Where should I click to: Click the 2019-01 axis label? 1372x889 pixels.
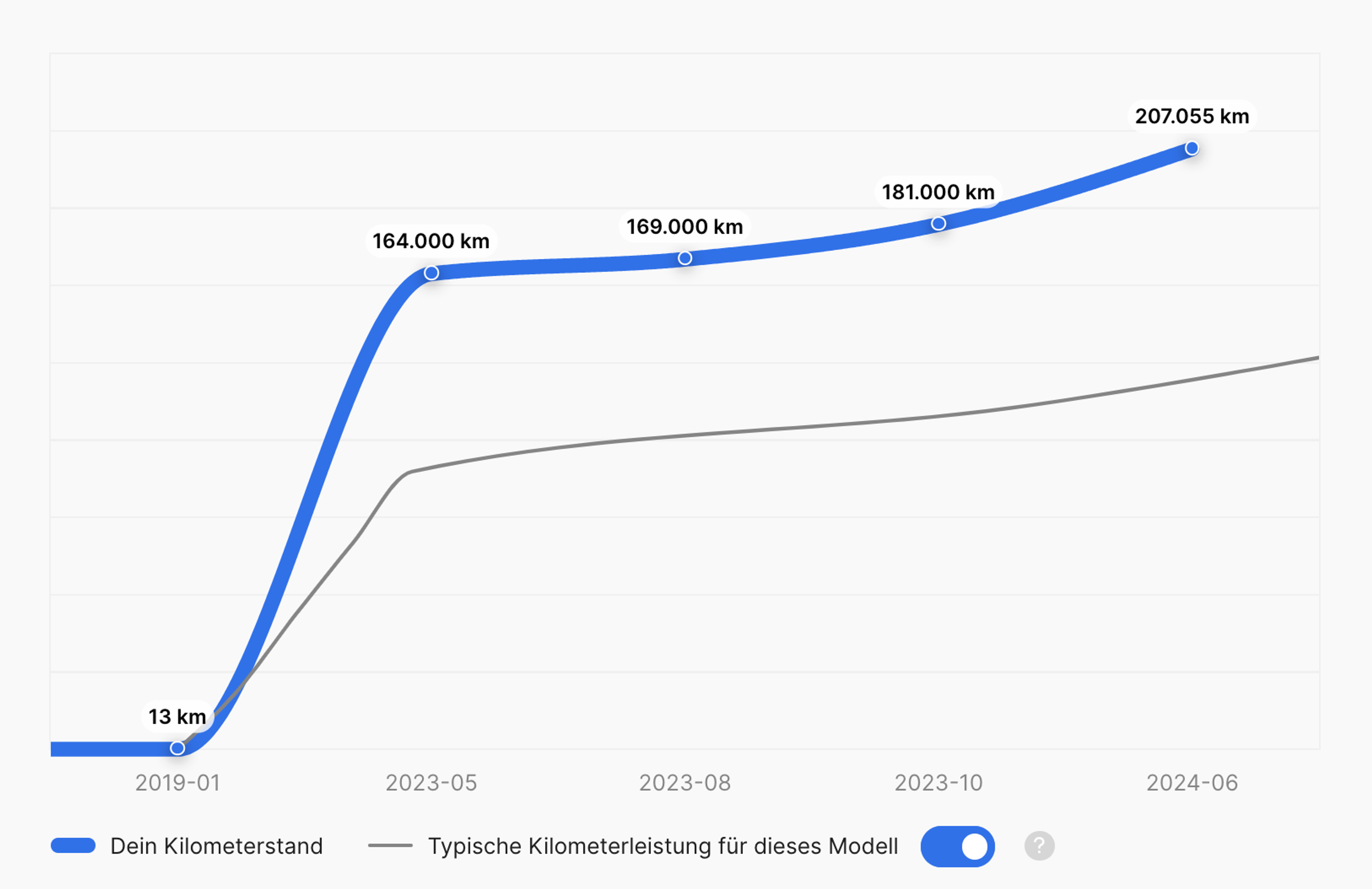click(178, 783)
